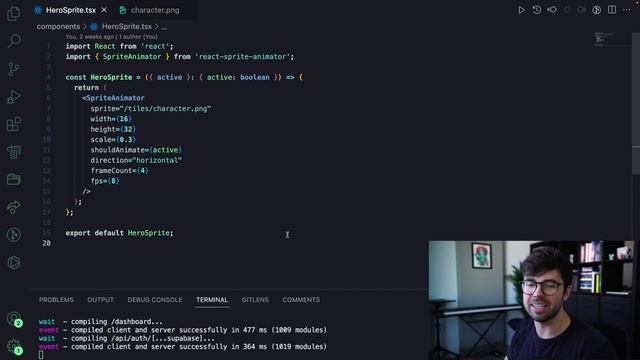Viewport: 640px width, 360px height.
Task: Click the minimap preview in the editor
Action: (604, 39)
